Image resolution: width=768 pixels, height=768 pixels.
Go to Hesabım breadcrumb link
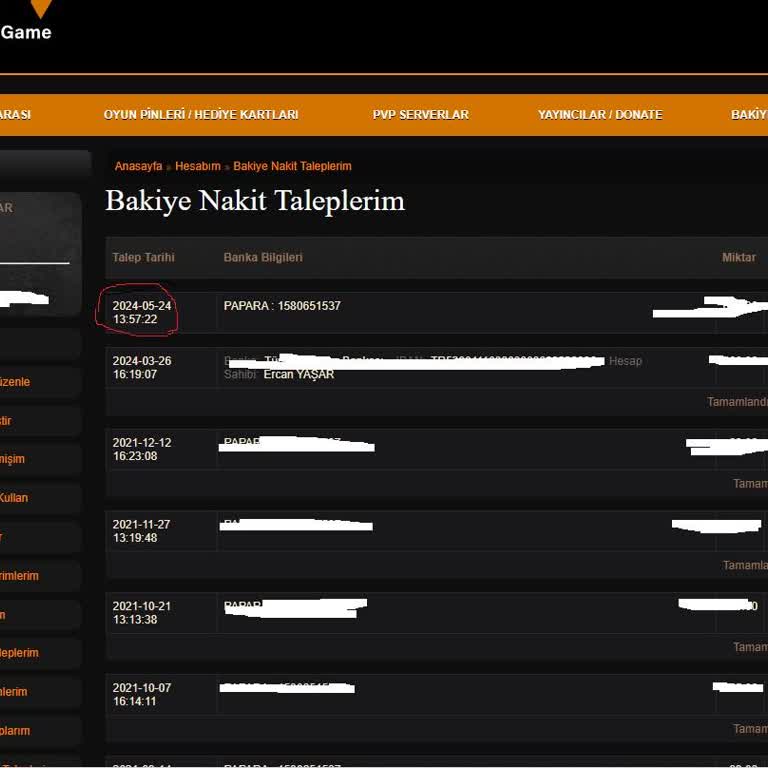click(198, 166)
